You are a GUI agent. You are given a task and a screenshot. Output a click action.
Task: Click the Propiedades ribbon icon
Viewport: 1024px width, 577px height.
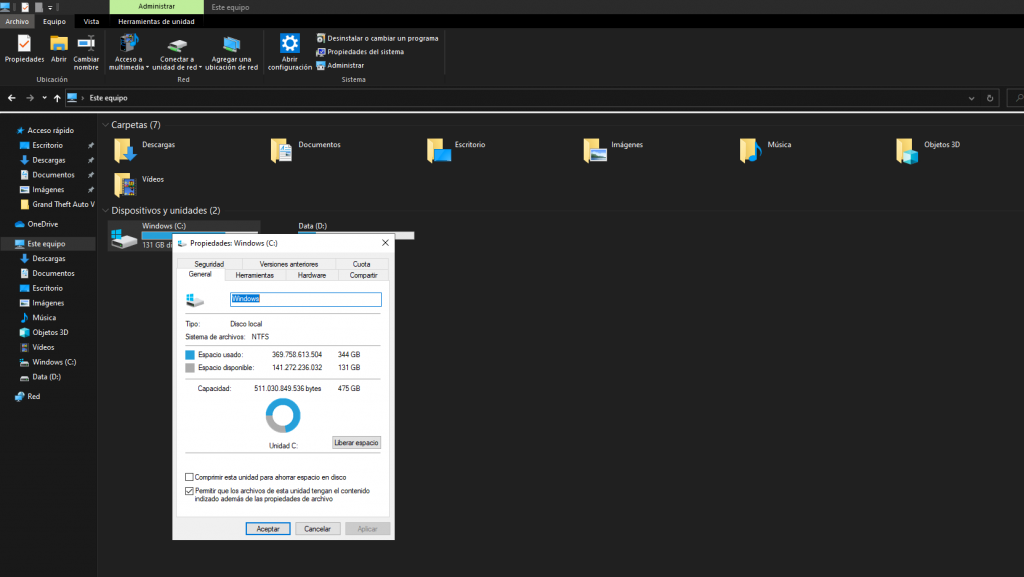24,44
